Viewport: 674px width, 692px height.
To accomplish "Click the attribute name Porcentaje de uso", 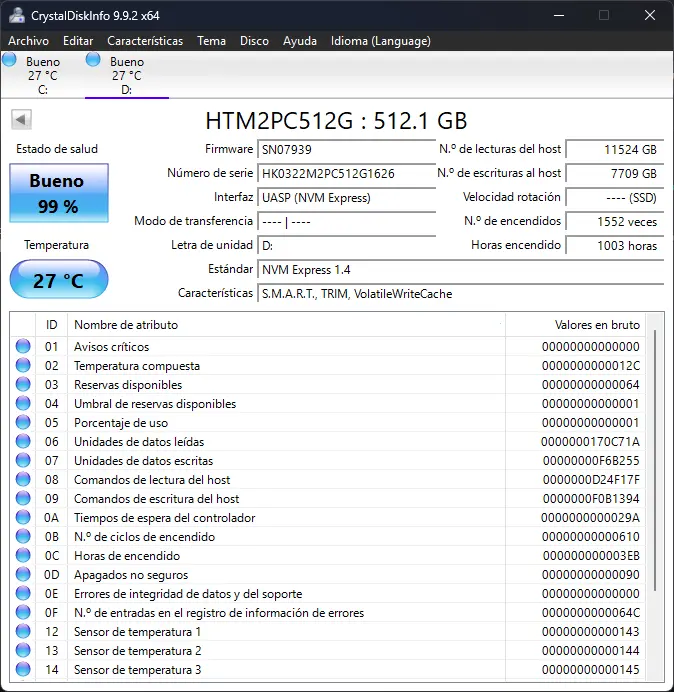I will pos(121,423).
